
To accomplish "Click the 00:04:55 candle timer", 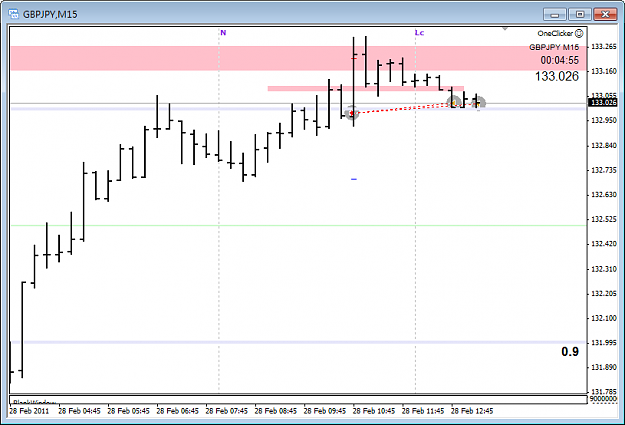I will pyautogui.click(x=560, y=60).
